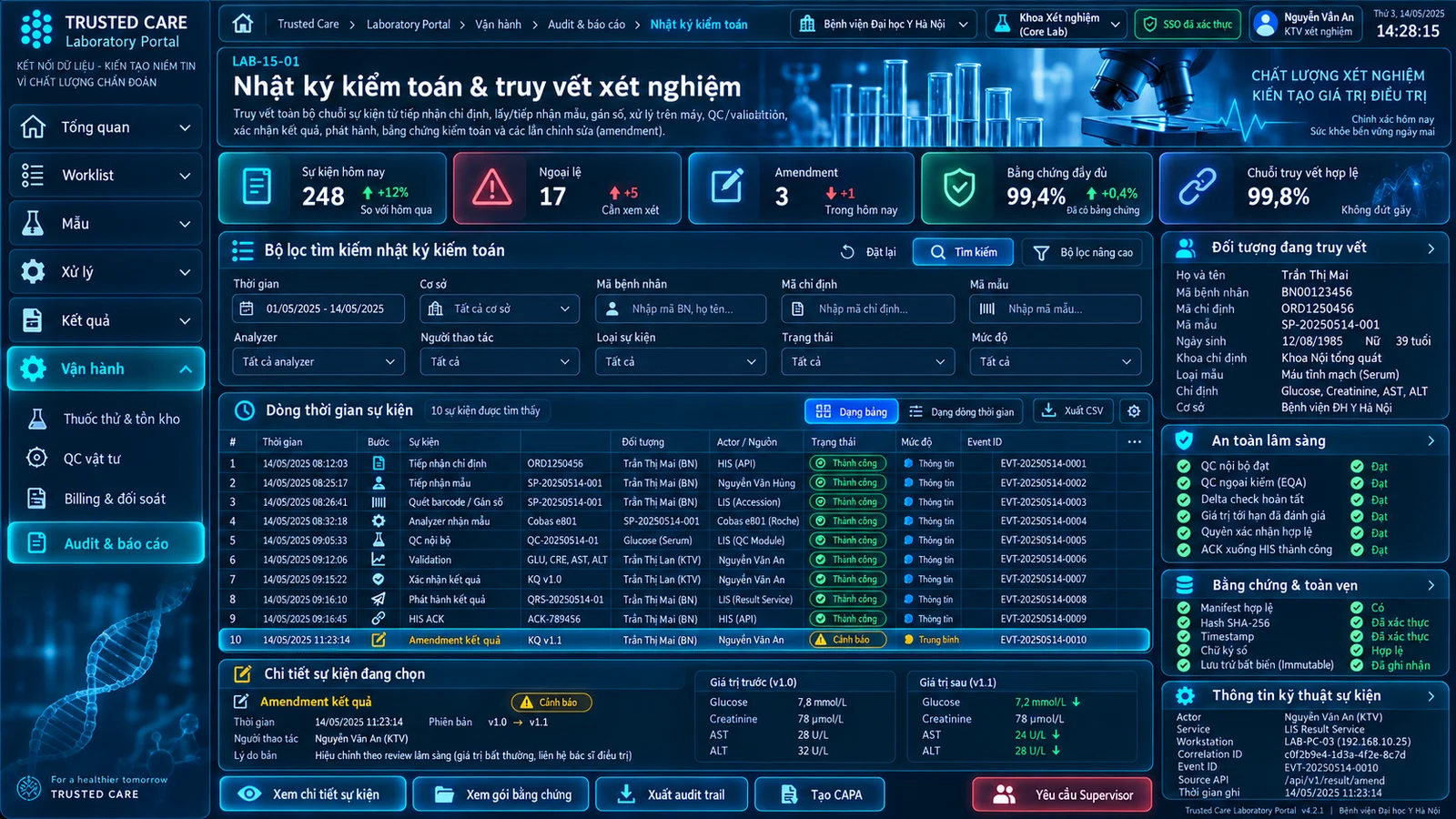Viewport: 1456px width, 819px height.
Task: Click the QC nội bộ flask icon in row 5
Action: pyautogui.click(x=379, y=541)
